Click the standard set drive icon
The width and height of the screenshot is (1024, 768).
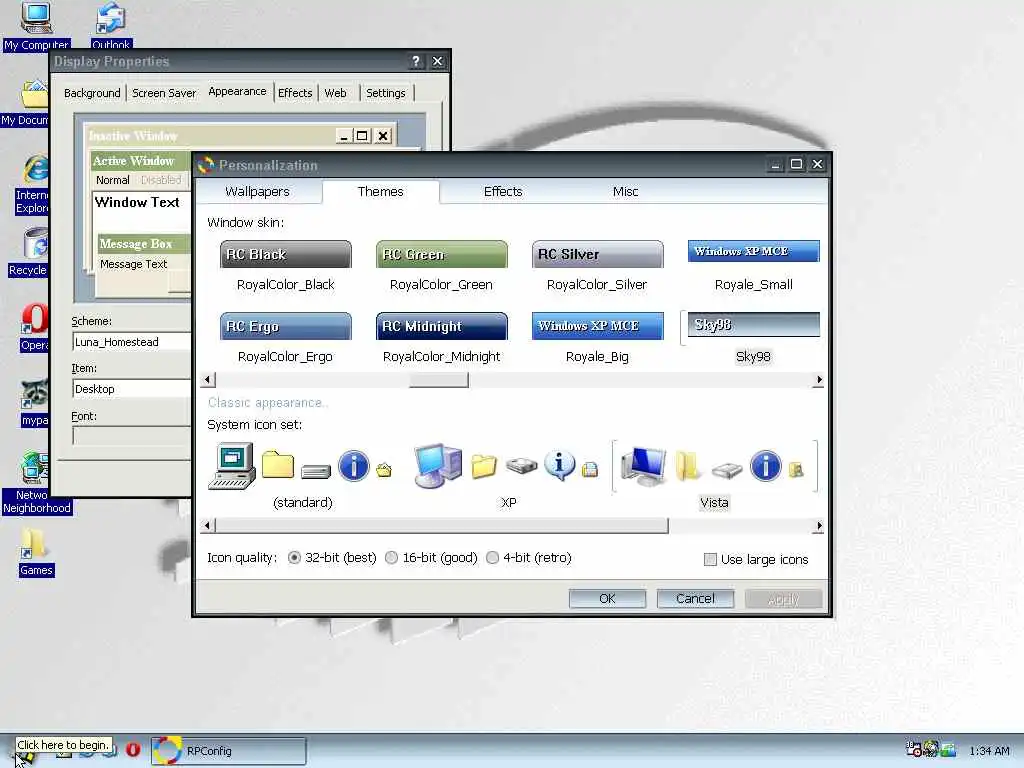(316, 471)
